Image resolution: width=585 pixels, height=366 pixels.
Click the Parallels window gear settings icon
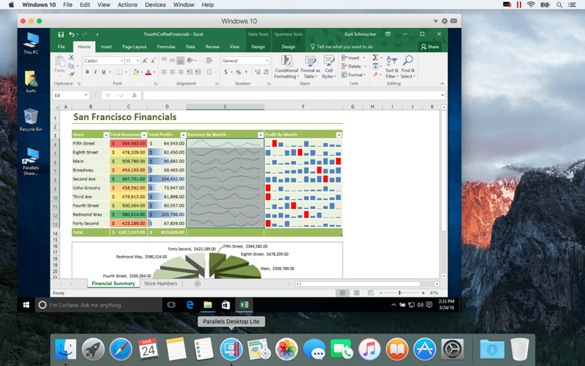point(444,21)
